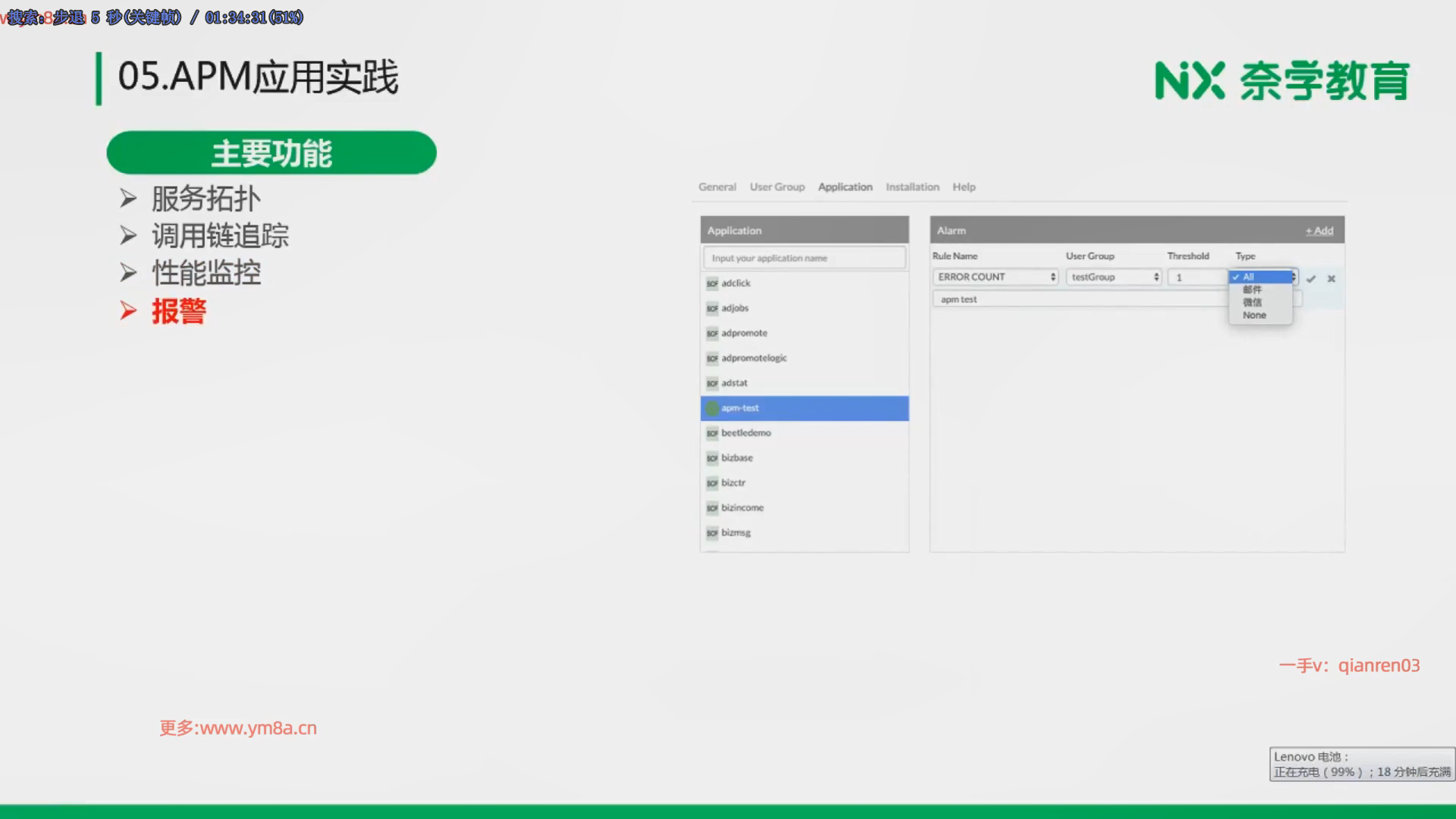Click the bizmsg application icon
Viewport: 1456px width, 819px height.
tap(712, 533)
